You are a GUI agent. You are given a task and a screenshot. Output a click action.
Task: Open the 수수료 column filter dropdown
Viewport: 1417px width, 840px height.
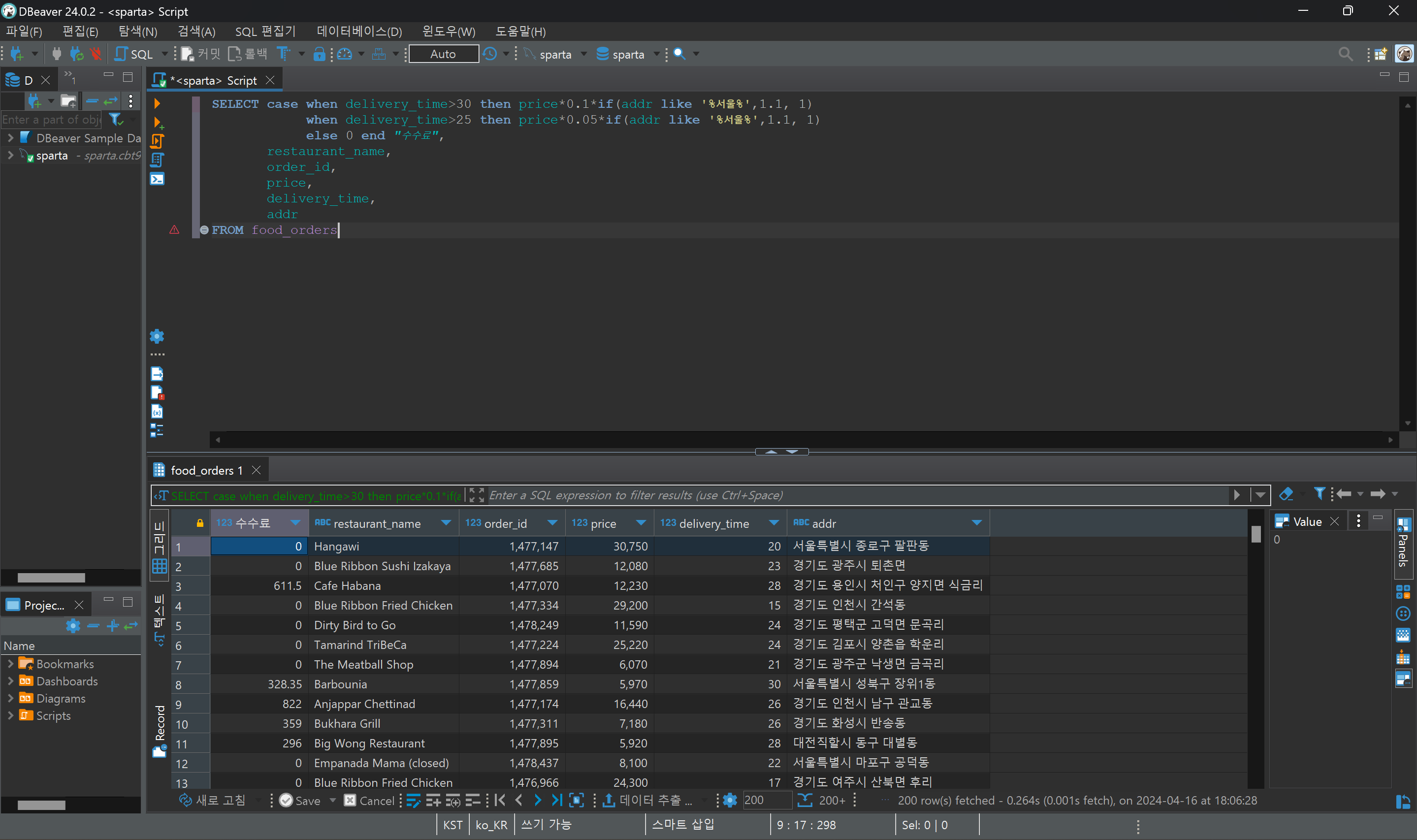295,523
